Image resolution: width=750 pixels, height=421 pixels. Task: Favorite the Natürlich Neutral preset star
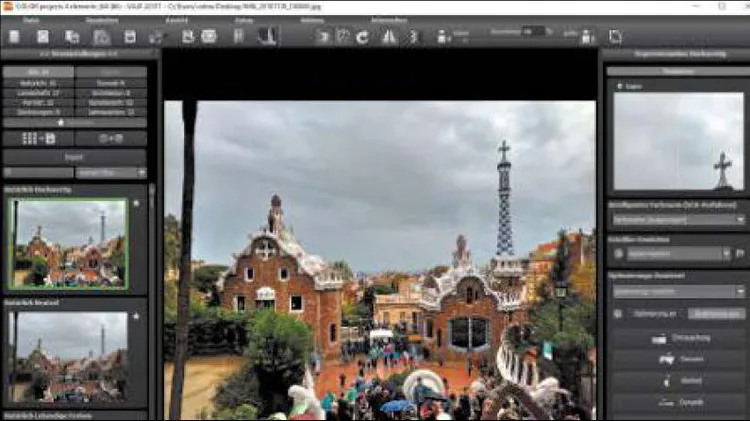136,316
